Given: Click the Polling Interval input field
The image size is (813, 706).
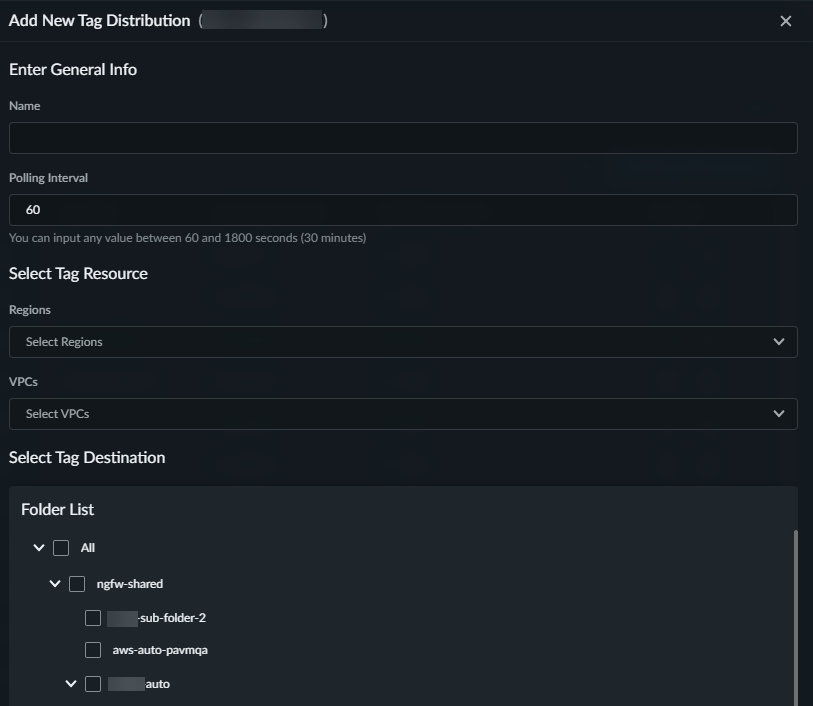Looking at the screenshot, I should point(403,210).
